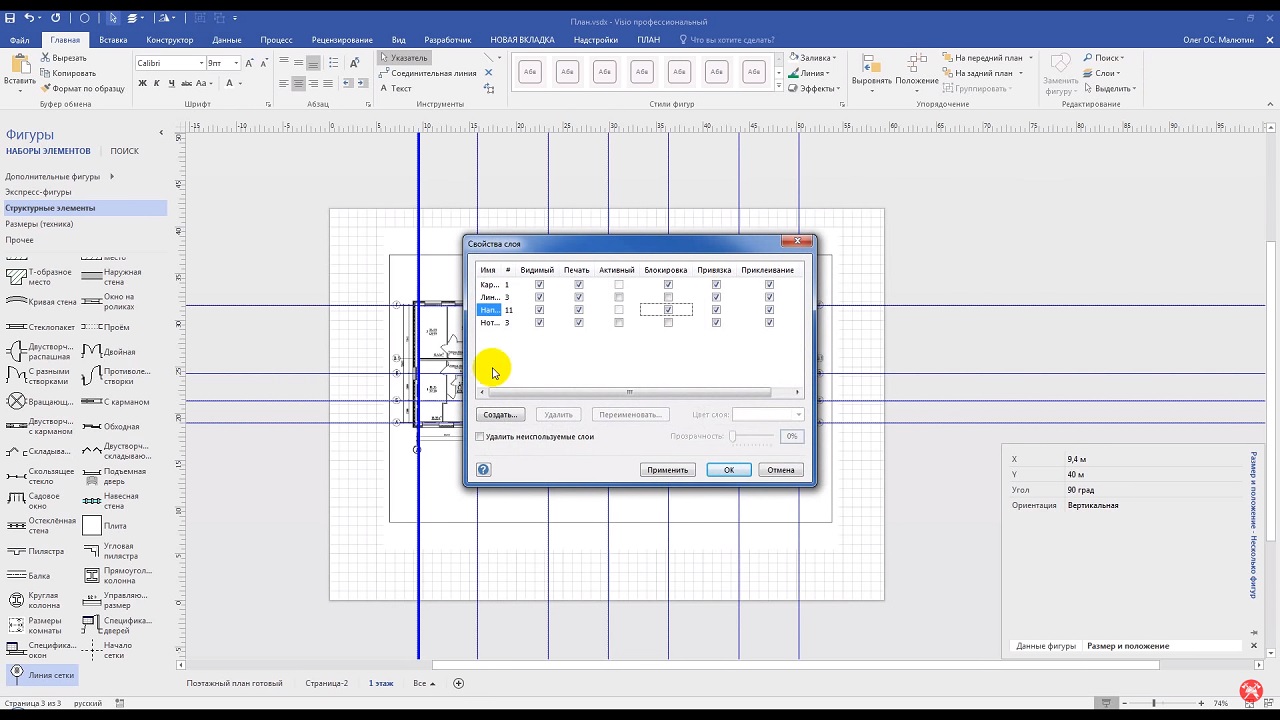Switch to the Страница-2 page tab
This screenshot has height=720, width=1280.
pyautogui.click(x=326, y=683)
